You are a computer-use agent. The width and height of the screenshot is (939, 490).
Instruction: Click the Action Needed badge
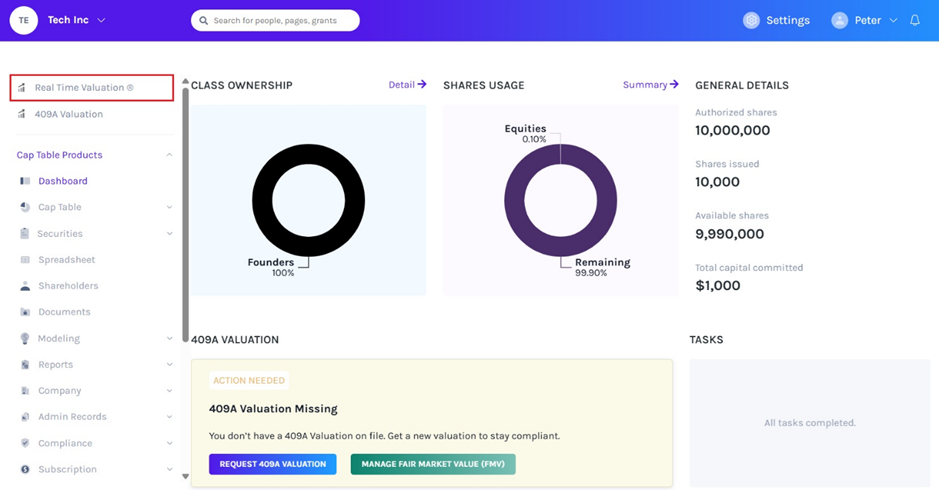[249, 380]
